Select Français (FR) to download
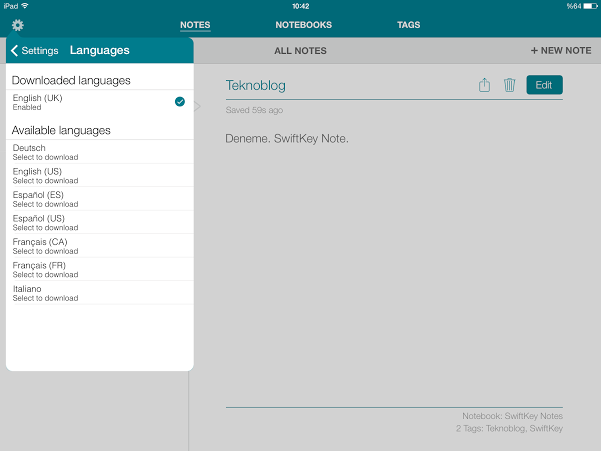 [100, 269]
